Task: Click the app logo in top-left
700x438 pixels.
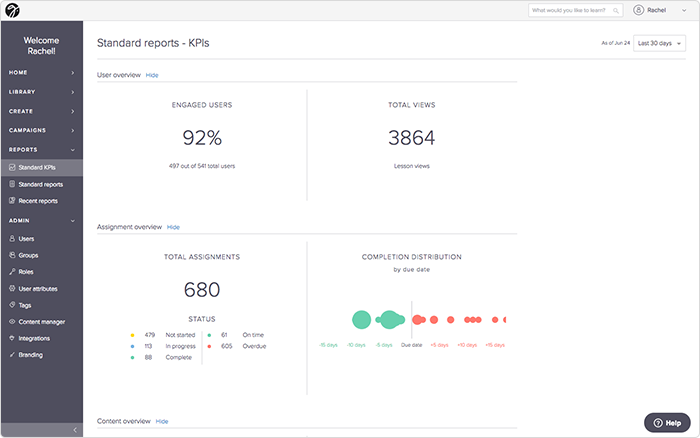Action: (12, 10)
